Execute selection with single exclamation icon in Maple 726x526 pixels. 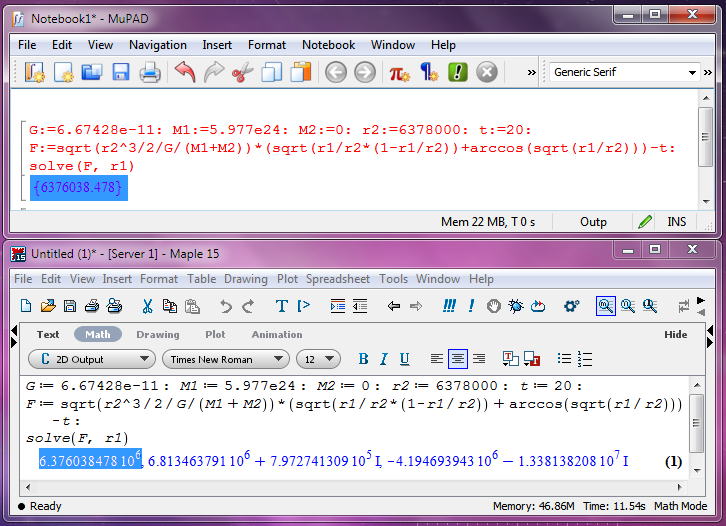(471, 306)
